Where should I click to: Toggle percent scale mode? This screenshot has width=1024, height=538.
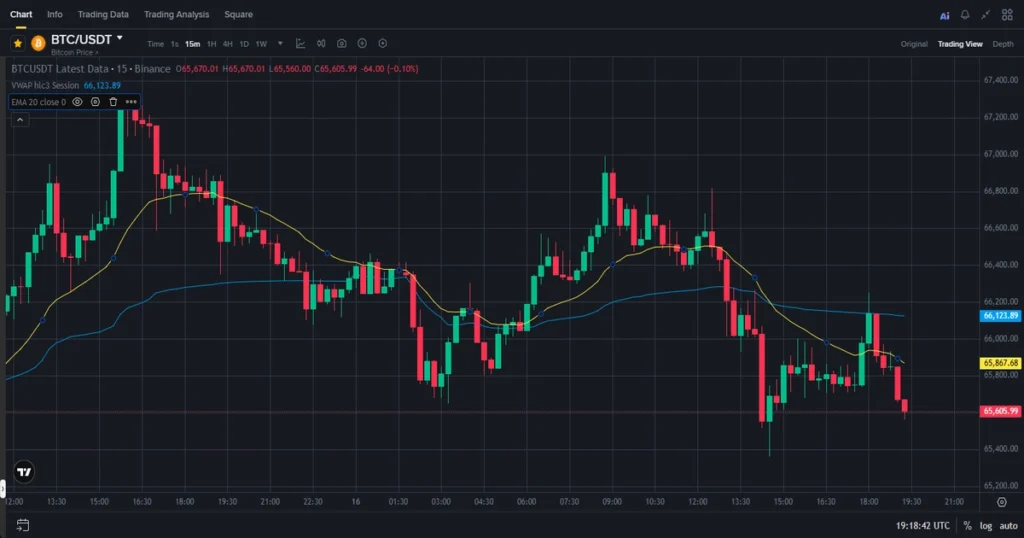pyautogui.click(x=967, y=526)
